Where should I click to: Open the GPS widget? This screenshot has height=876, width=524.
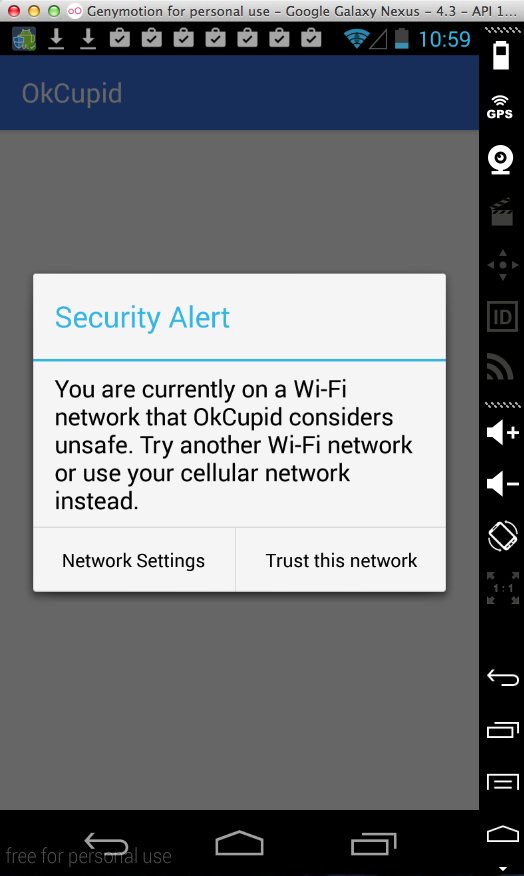pos(499,107)
